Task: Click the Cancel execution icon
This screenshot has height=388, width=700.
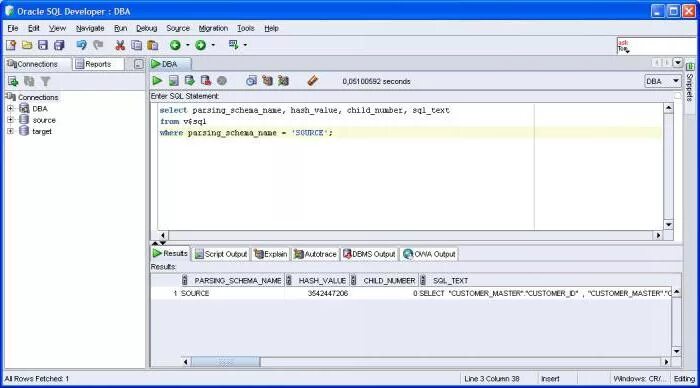Action: [222, 81]
